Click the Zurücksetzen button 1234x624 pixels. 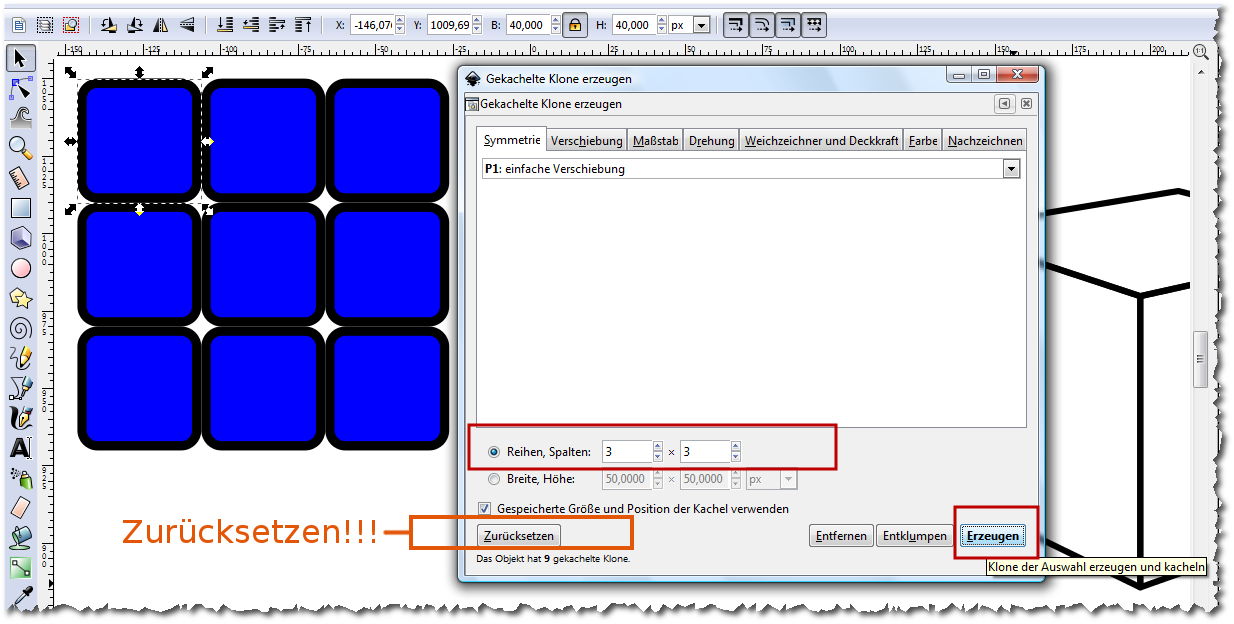(518, 536)
